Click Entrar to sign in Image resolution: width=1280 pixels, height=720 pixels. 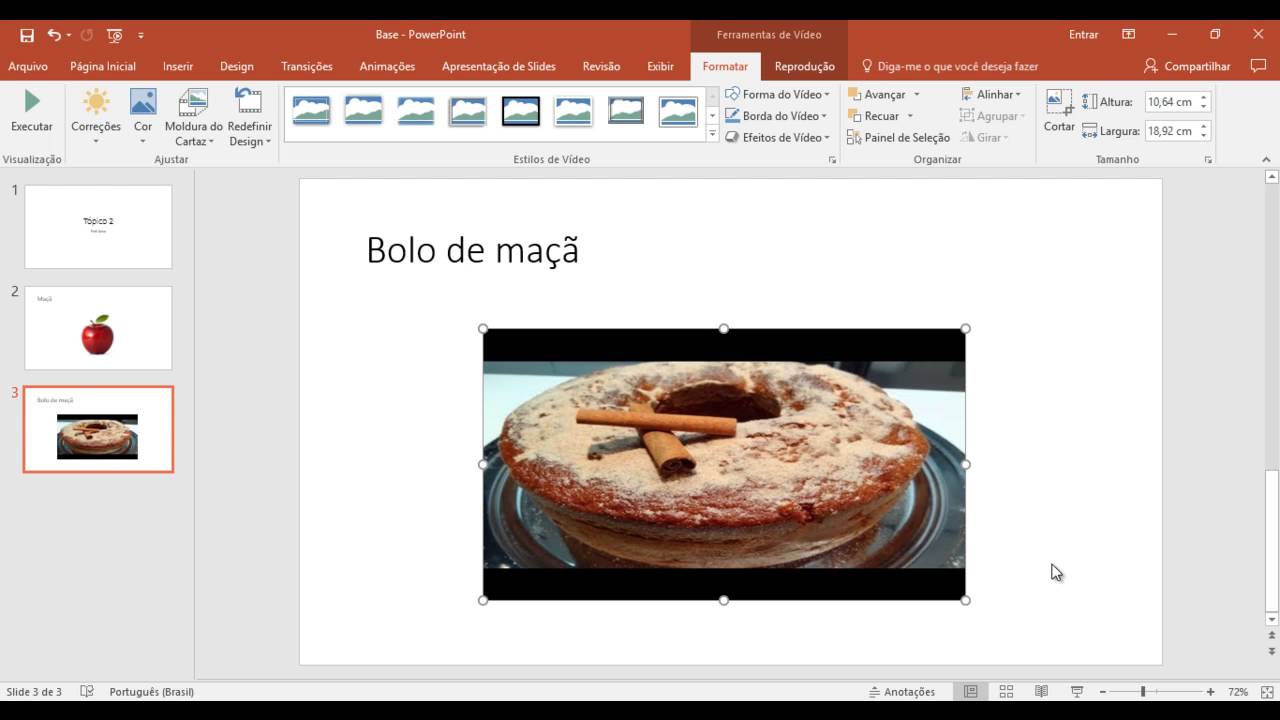tap(1083, 35)
